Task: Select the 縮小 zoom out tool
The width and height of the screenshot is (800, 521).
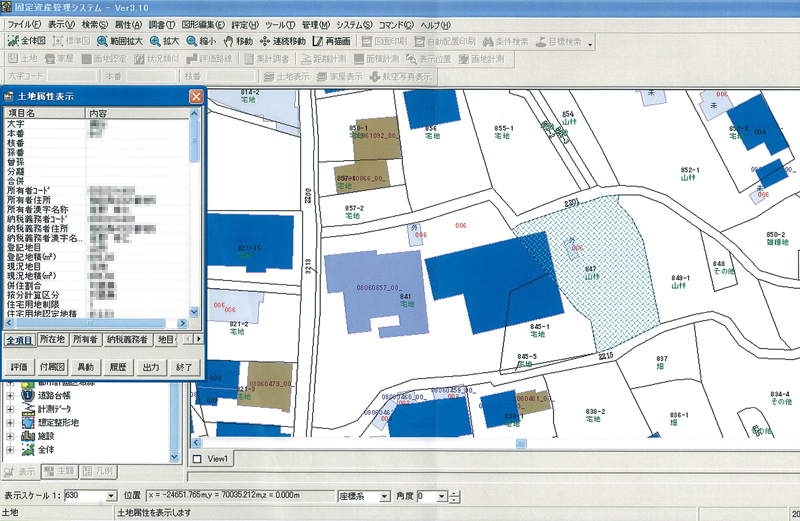Action: pos(202,41)
